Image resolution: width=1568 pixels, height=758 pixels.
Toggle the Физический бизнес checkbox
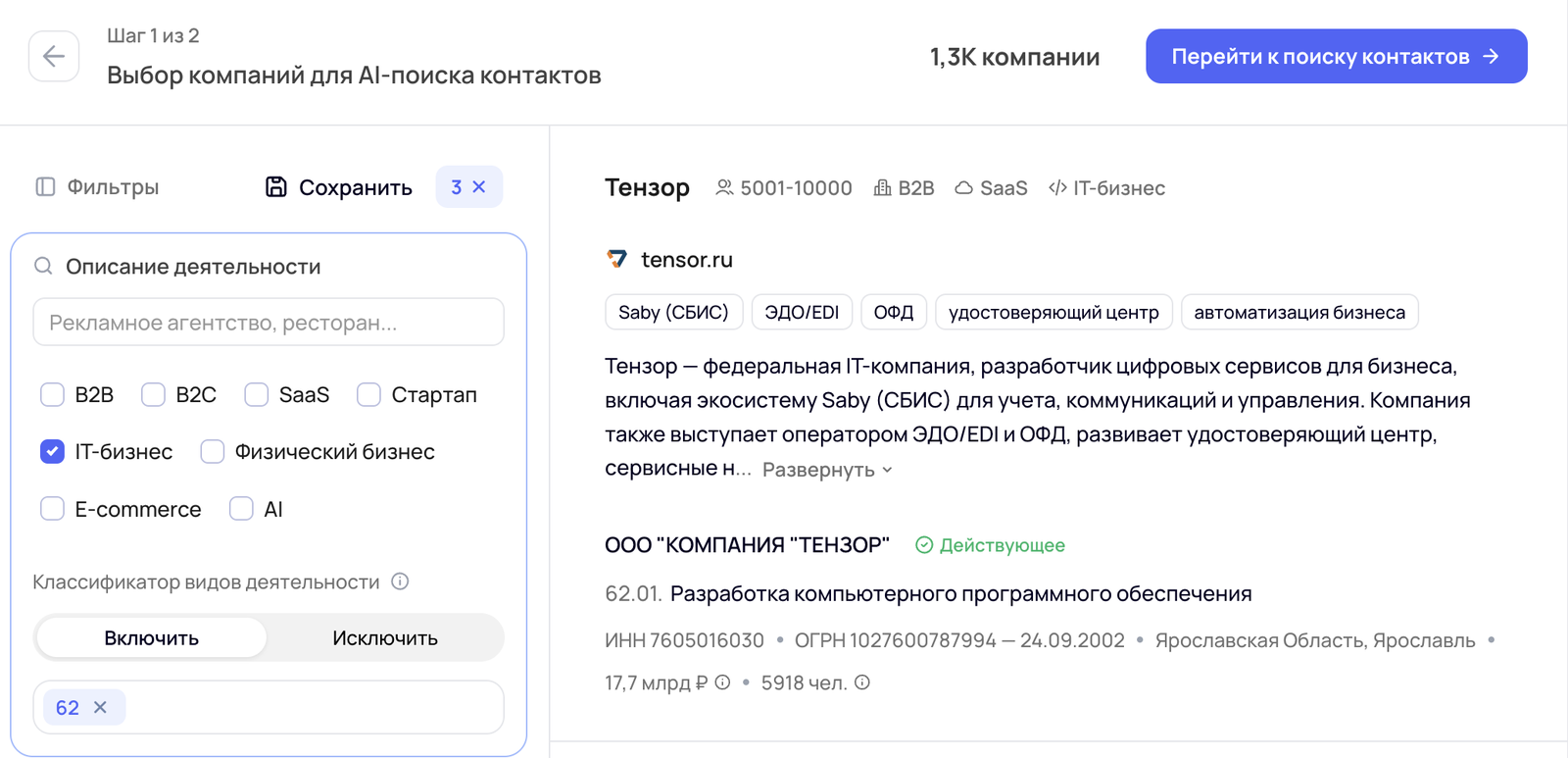[x=212, y=451]
